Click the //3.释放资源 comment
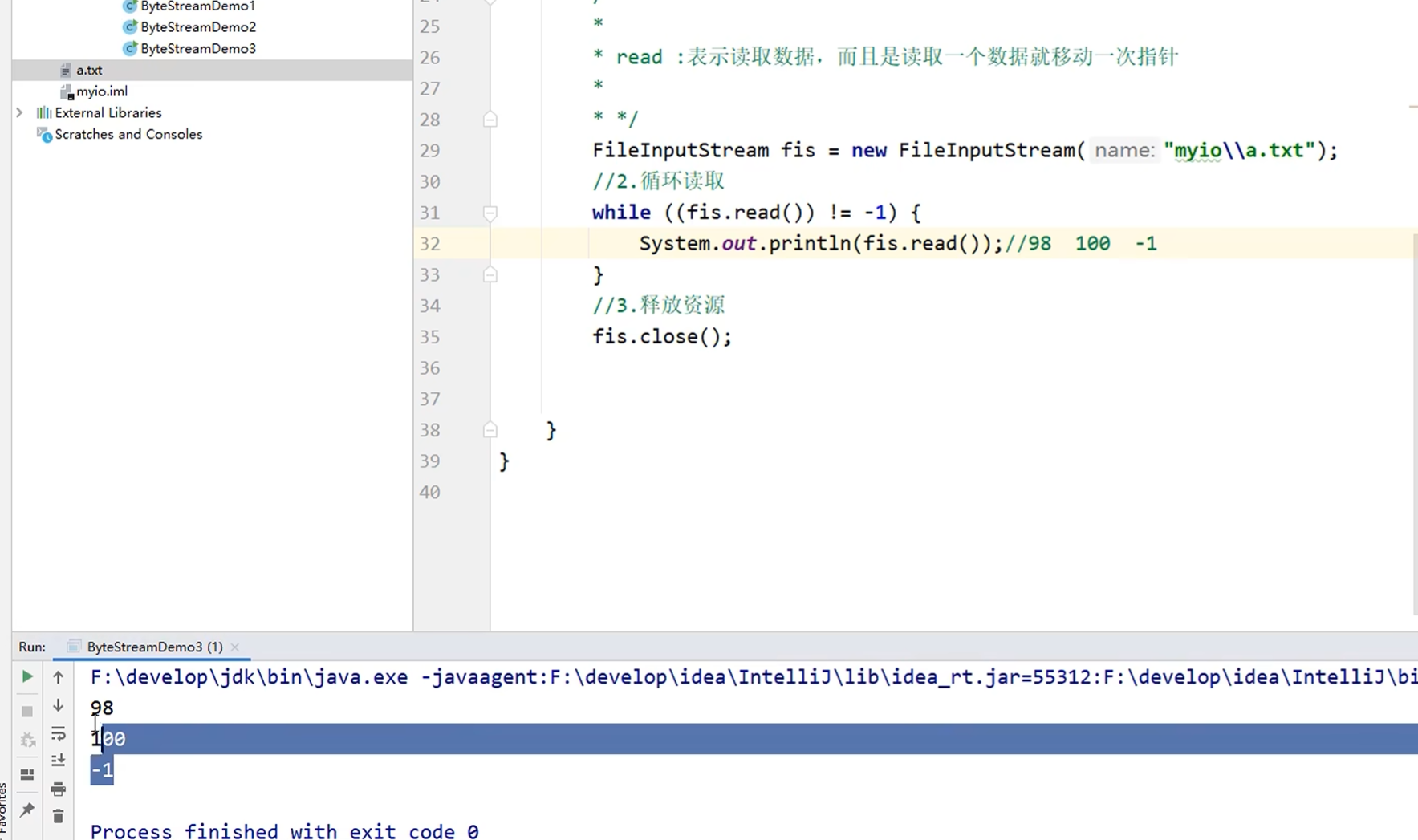This screenshot has width=1418, height=840. (658, 306)
